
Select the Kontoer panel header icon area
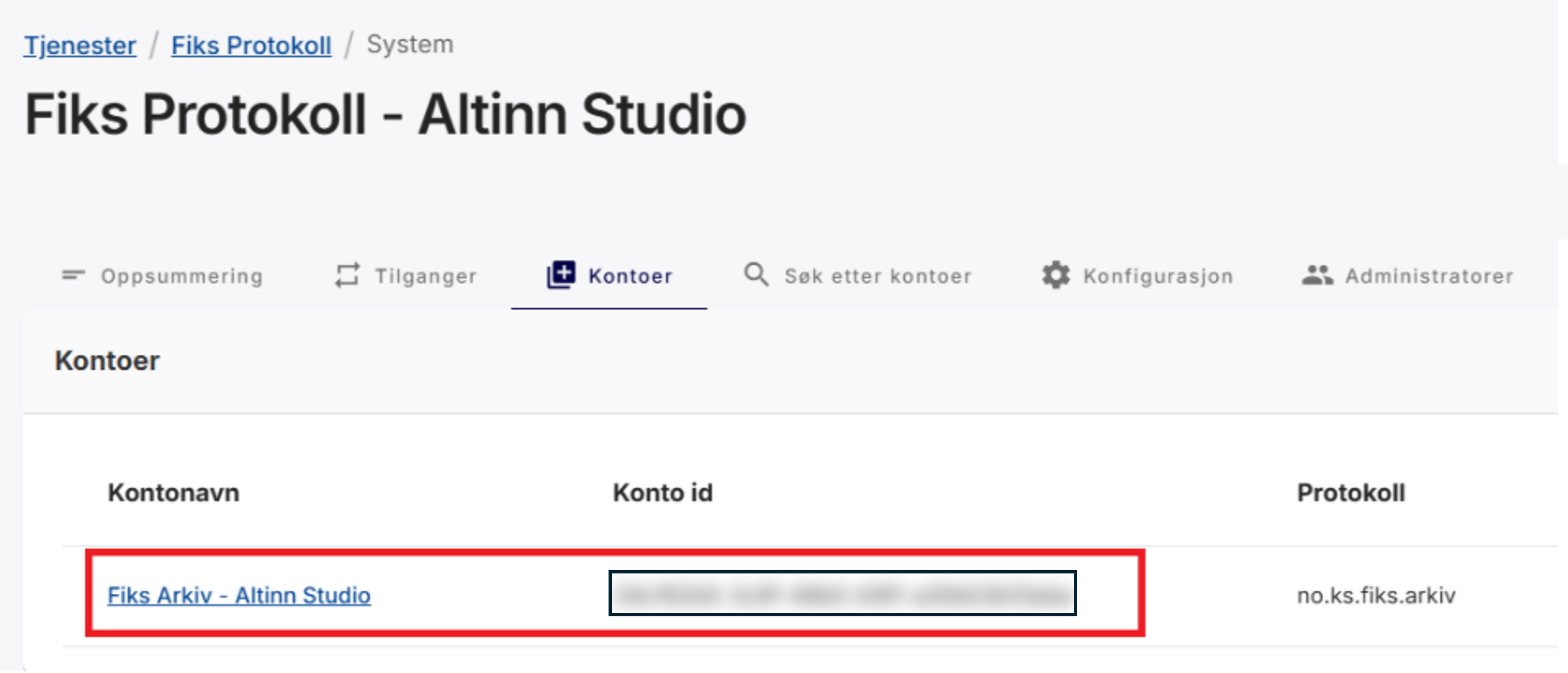click(107, 360)
